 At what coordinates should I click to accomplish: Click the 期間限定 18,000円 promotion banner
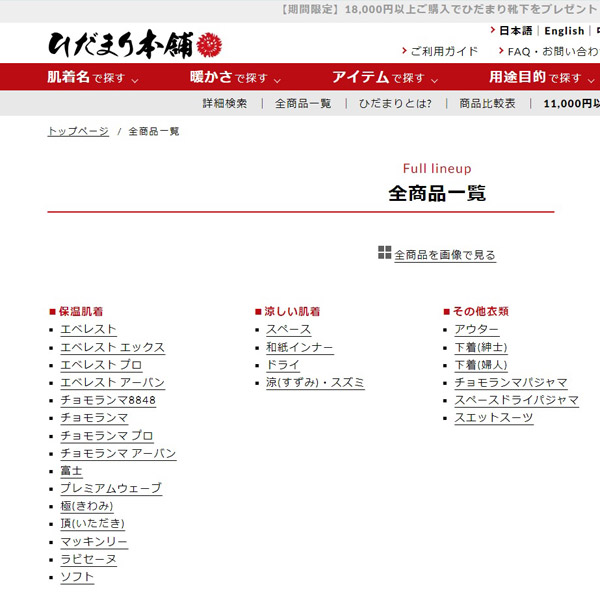point(439,9)
